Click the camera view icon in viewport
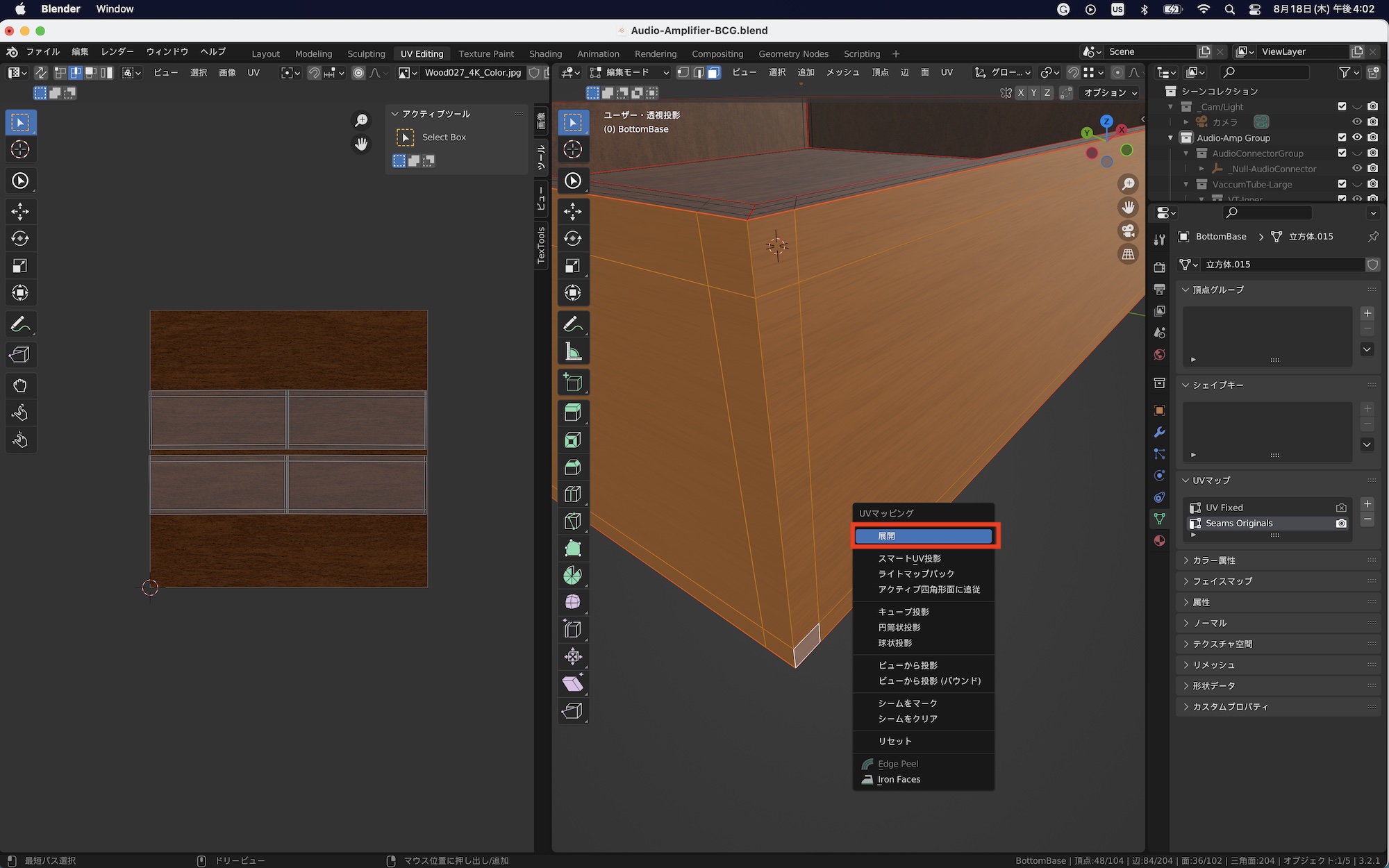Viewport: 1389px width, 868px height. [x=1129, y=231]
